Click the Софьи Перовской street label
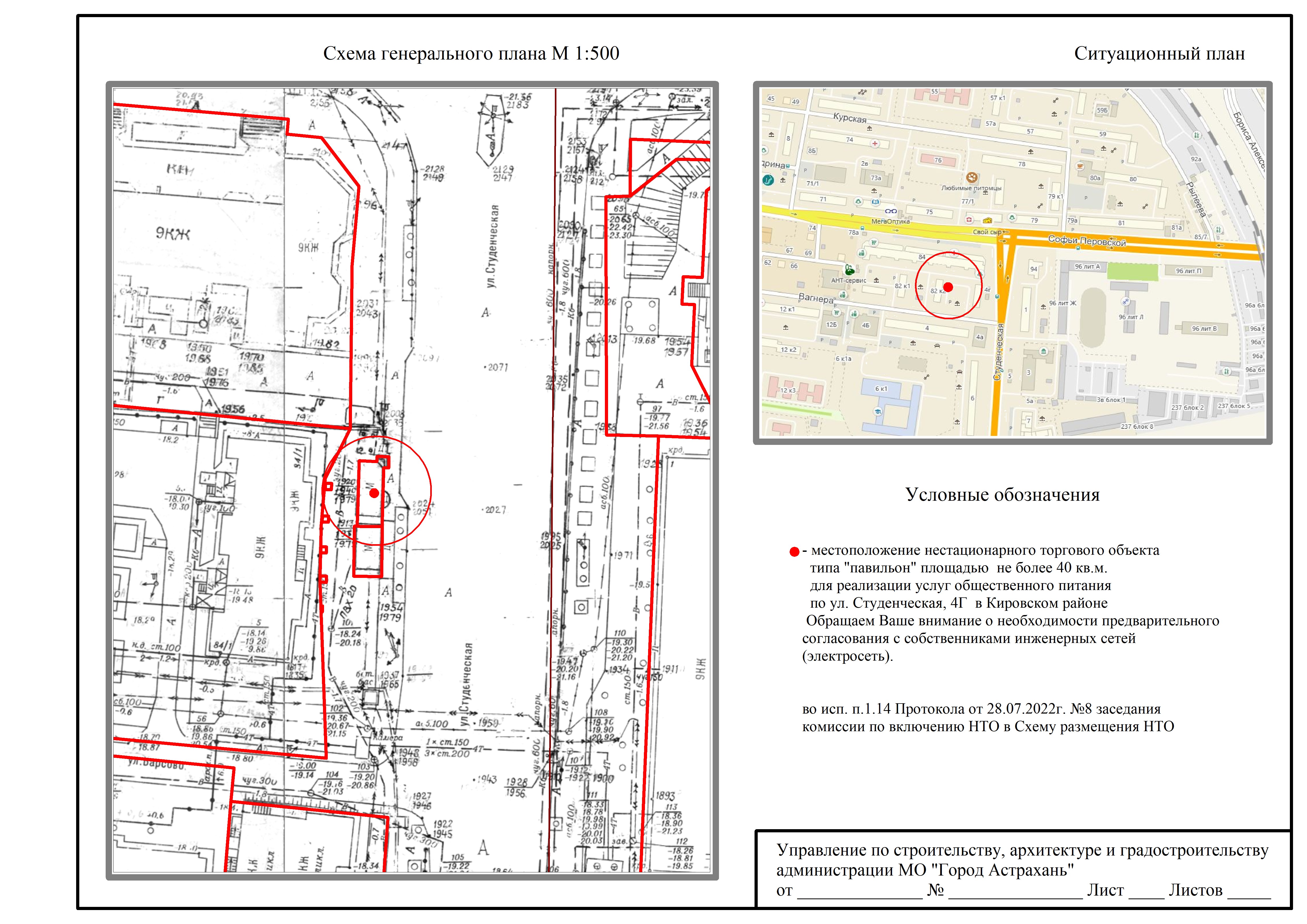The width and height of the screenshot is (1307, 924). click(1087, 241)
